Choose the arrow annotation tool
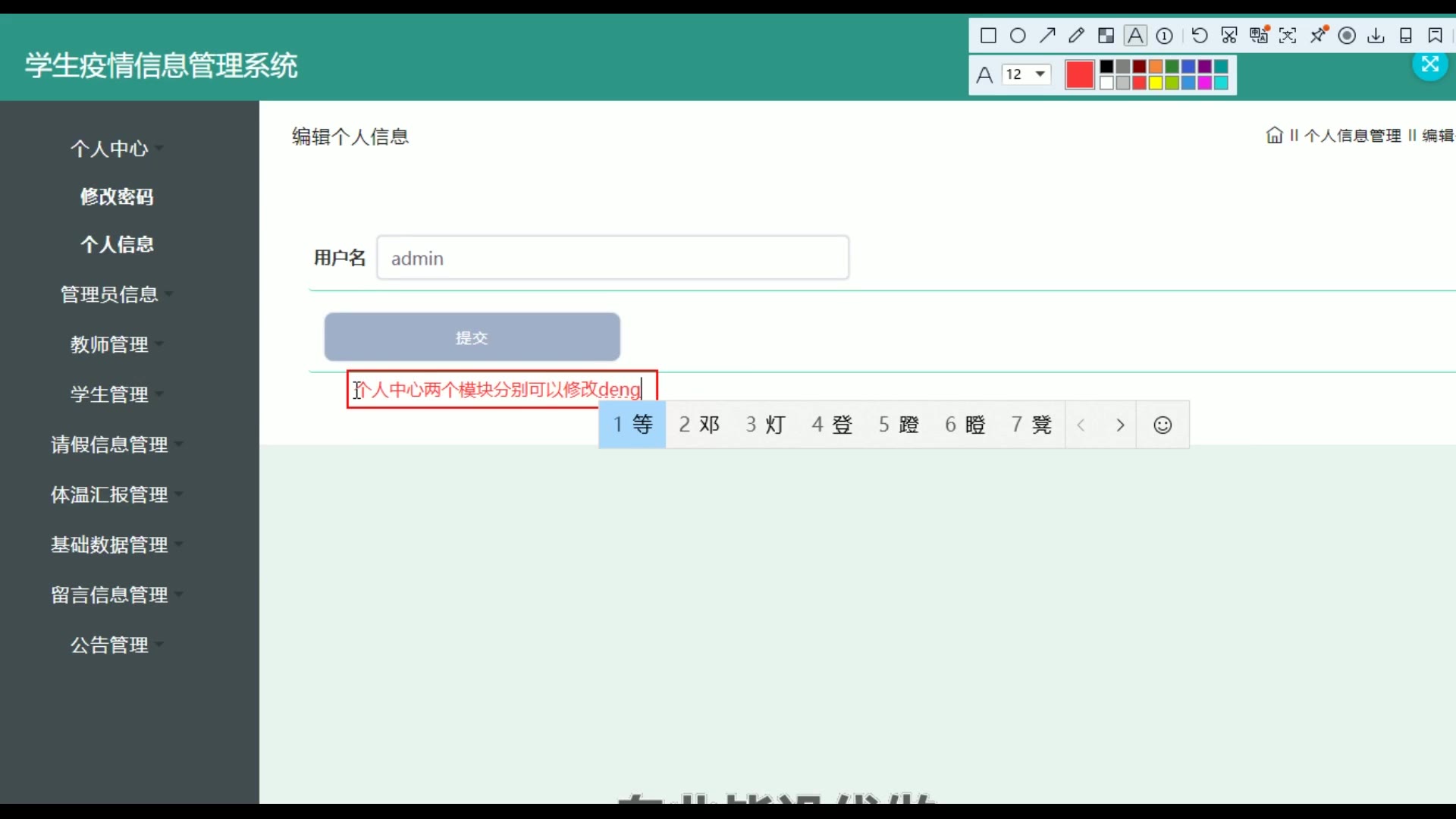 click(1047, 36)
